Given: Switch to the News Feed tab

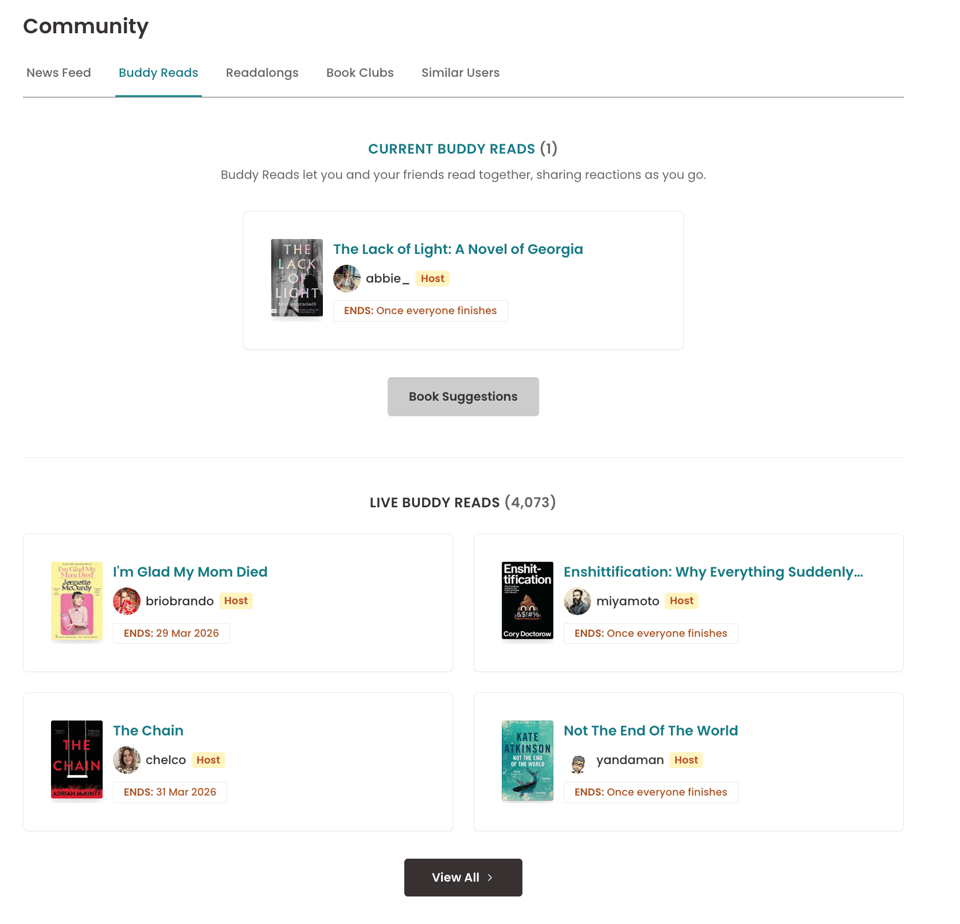Looking at the screenshot, I should pos(58,72).
